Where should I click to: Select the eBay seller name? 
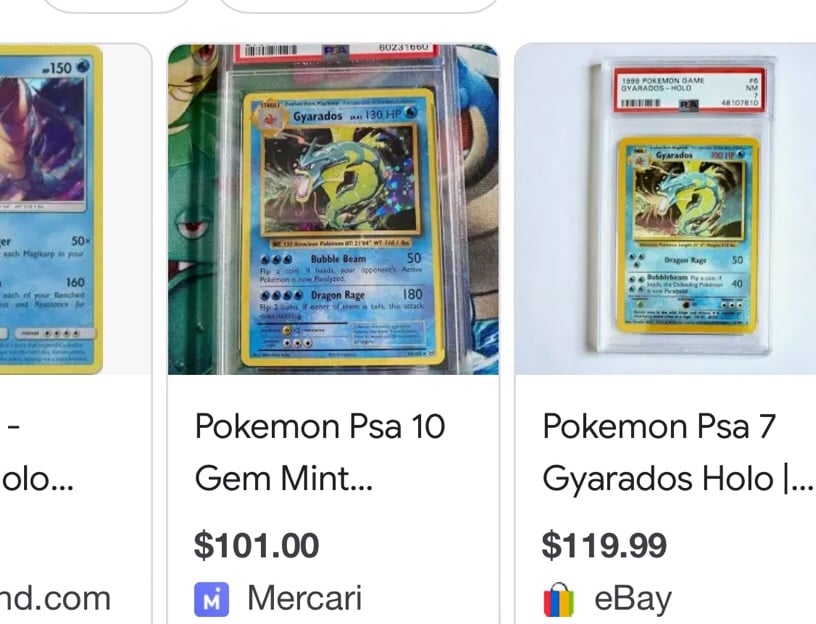pyautogui.click(x=633, y=599)
